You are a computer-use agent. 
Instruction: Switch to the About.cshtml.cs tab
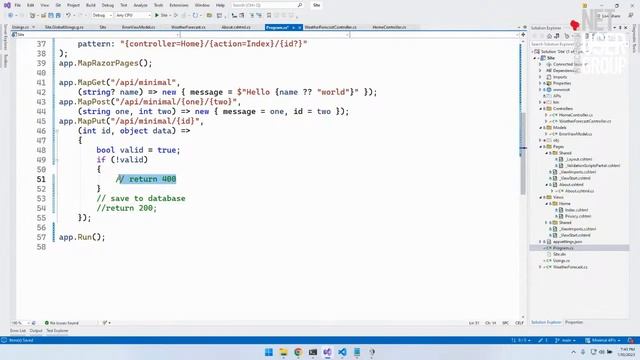coord(236,27)
